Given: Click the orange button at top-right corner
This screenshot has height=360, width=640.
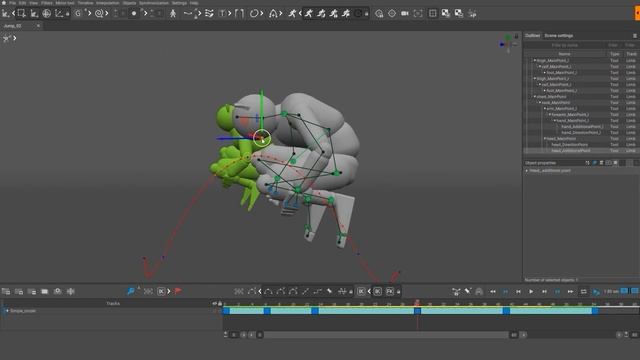Looking at the screenshot, I should click(637, 13).
